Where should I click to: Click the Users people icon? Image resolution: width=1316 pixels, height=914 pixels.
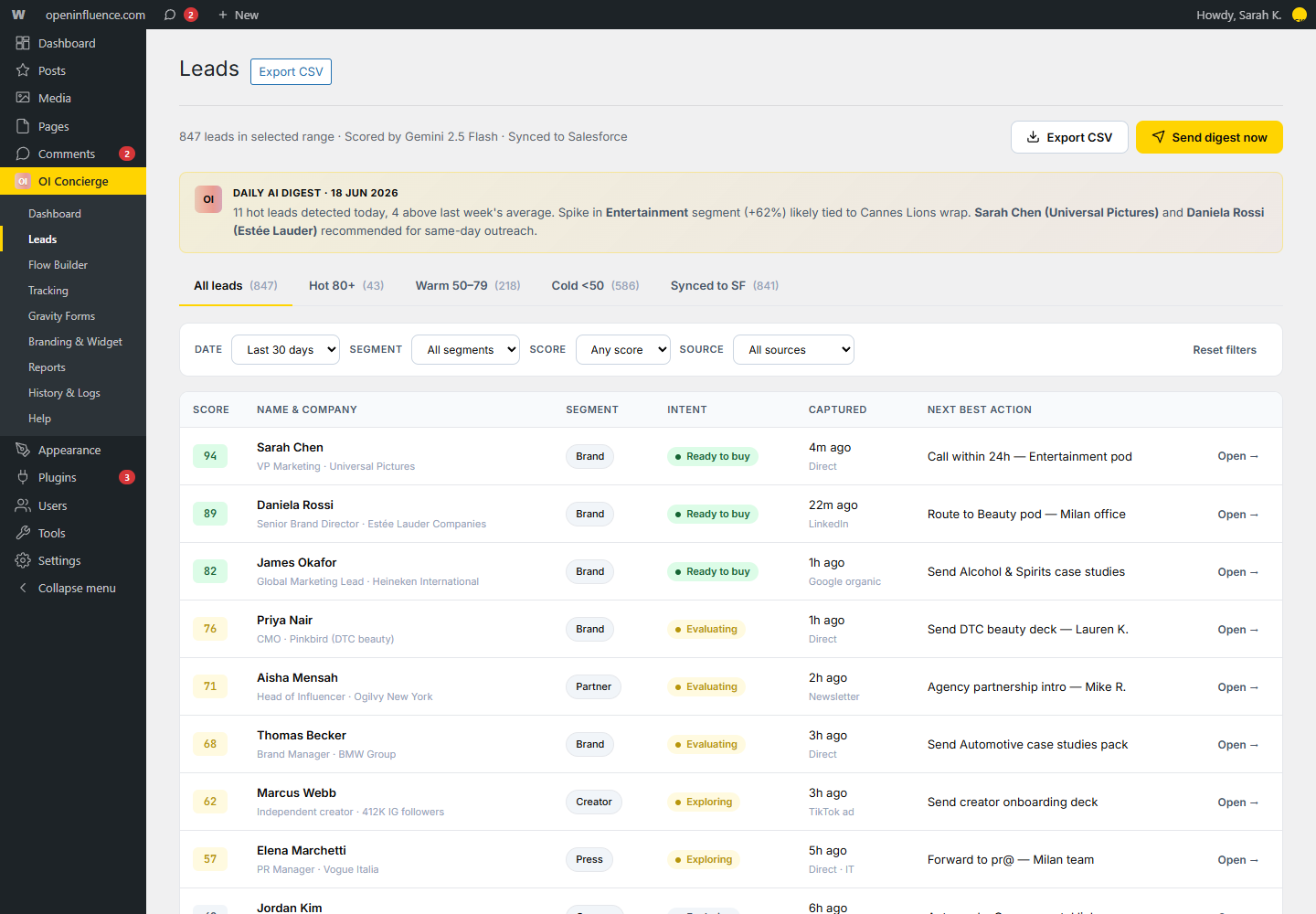pos(23,505)
